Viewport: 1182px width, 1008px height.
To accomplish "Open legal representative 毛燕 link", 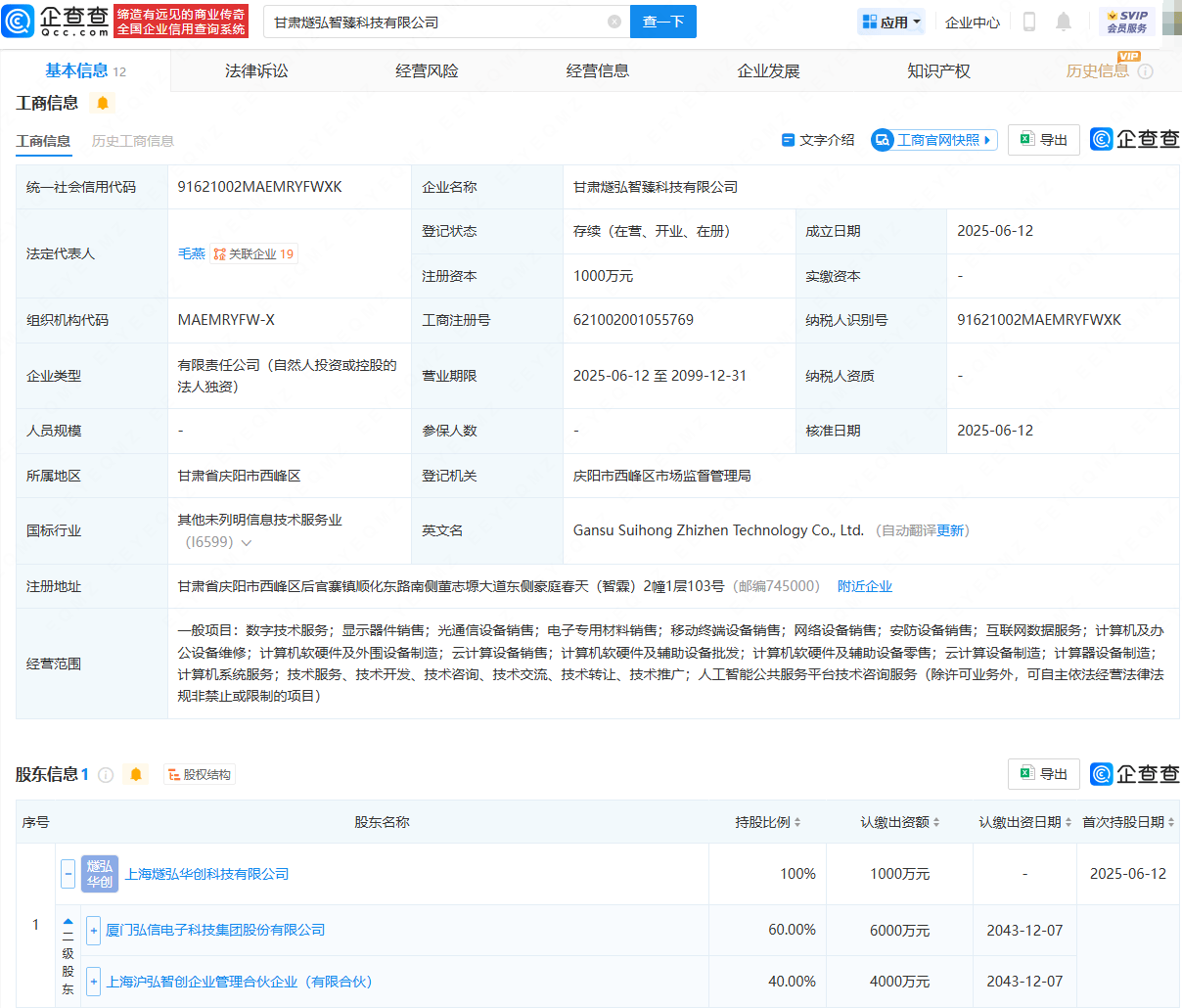I will 191,253.
